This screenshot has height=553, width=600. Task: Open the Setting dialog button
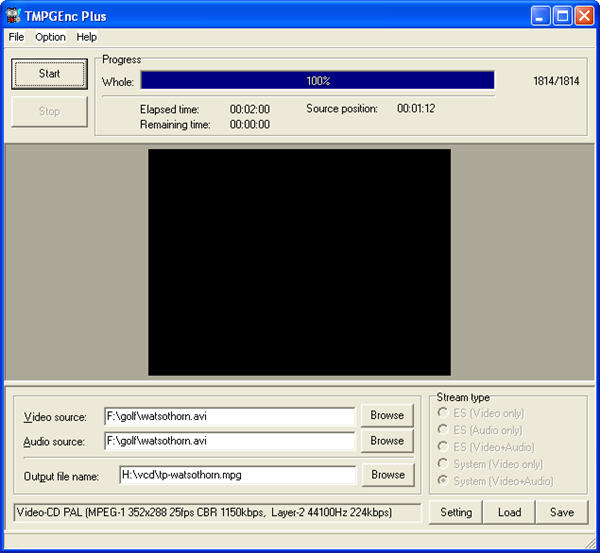456,512
